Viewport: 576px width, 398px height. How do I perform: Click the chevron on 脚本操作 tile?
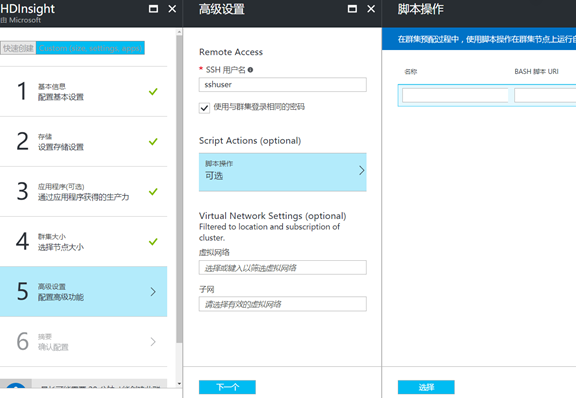point(361,171)
